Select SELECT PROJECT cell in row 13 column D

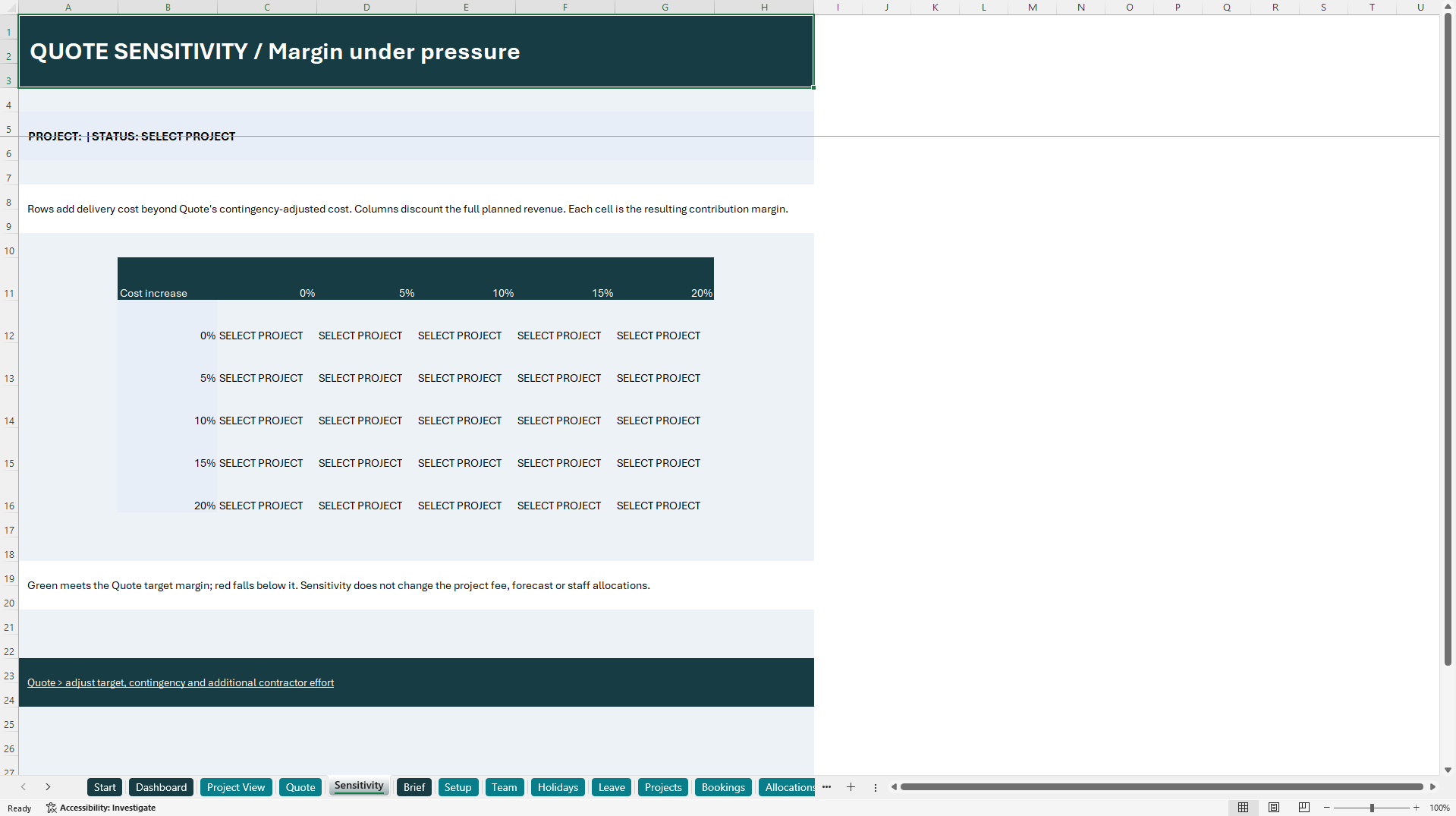coord(366,364)
